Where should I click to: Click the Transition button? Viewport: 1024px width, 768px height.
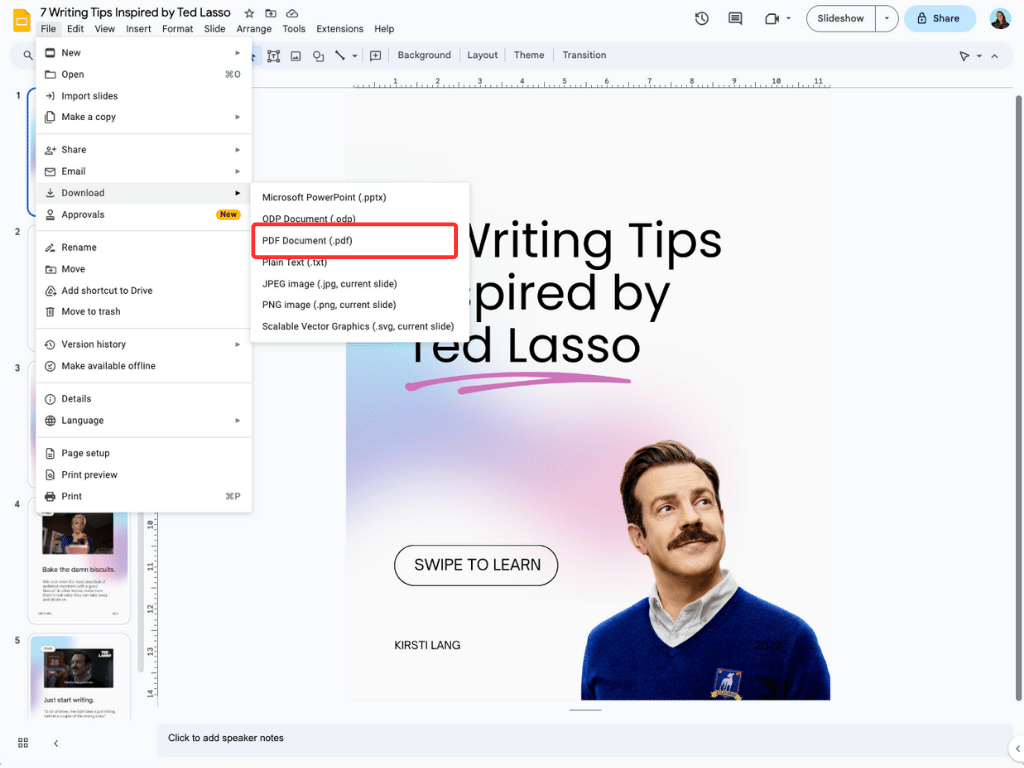pyautogui.click(x=584, y=56)
